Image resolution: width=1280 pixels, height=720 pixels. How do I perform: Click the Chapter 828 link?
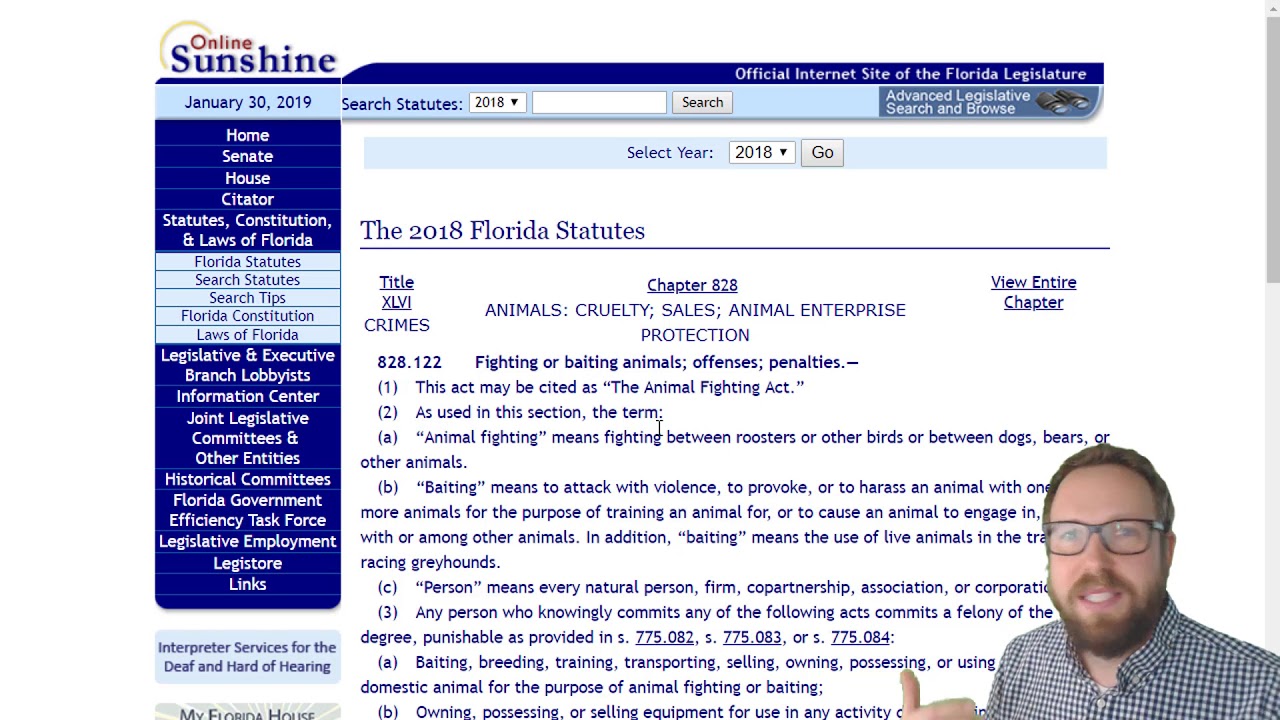[x=692, y=285]
